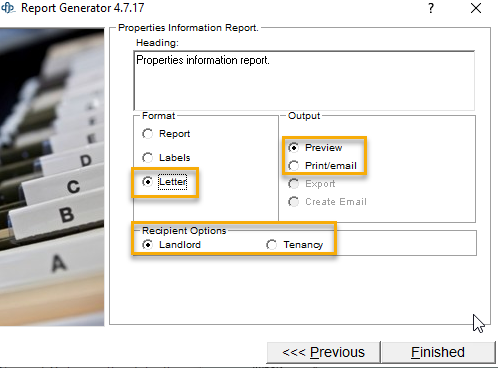
Task: Select the Labels format option
Action: point(147,157)
